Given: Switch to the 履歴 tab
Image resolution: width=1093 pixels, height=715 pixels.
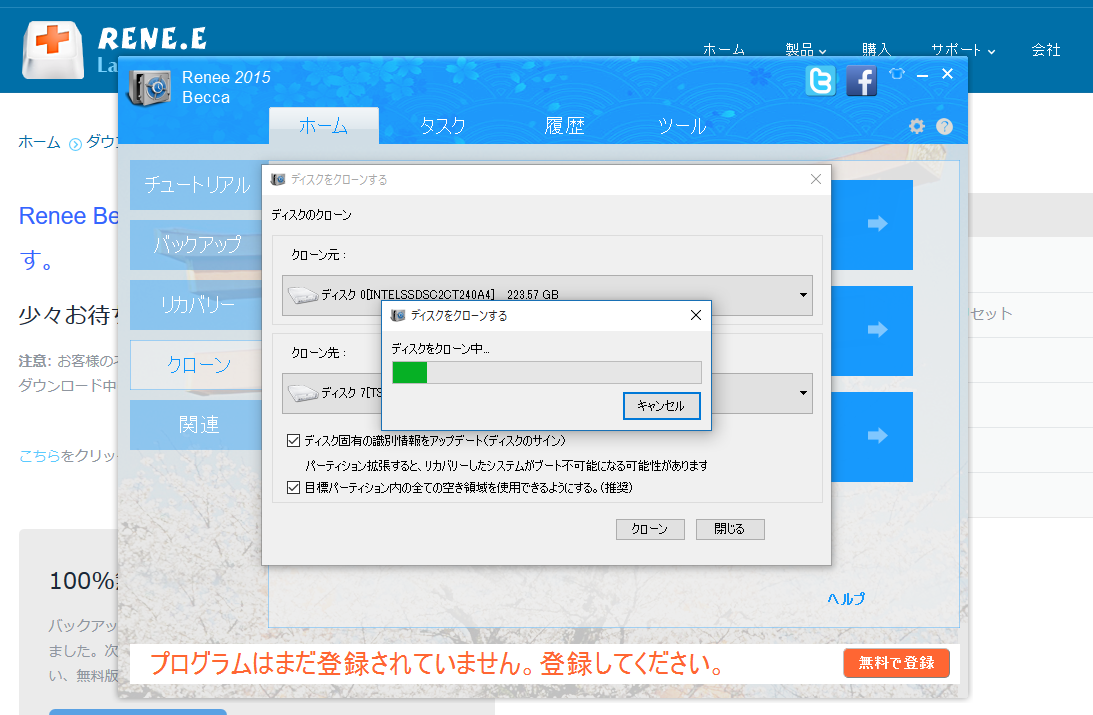Looking at the screenshot, I should point(564,125).
